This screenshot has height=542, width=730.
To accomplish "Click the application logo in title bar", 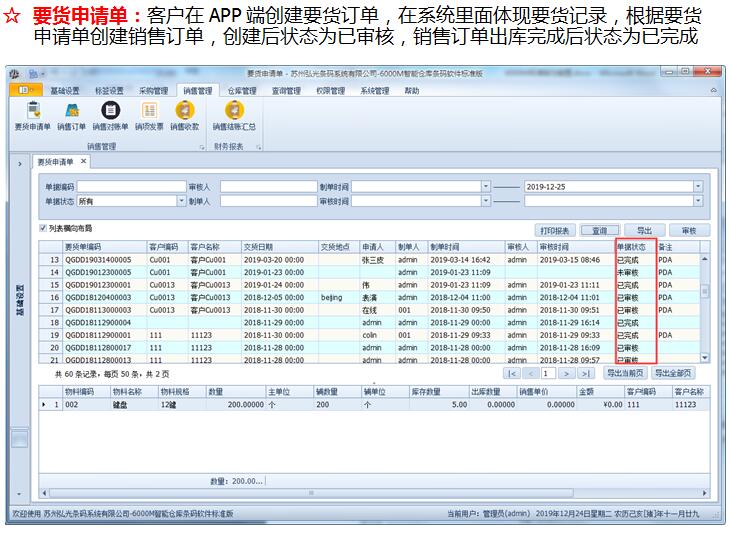I will click(15, 74).
